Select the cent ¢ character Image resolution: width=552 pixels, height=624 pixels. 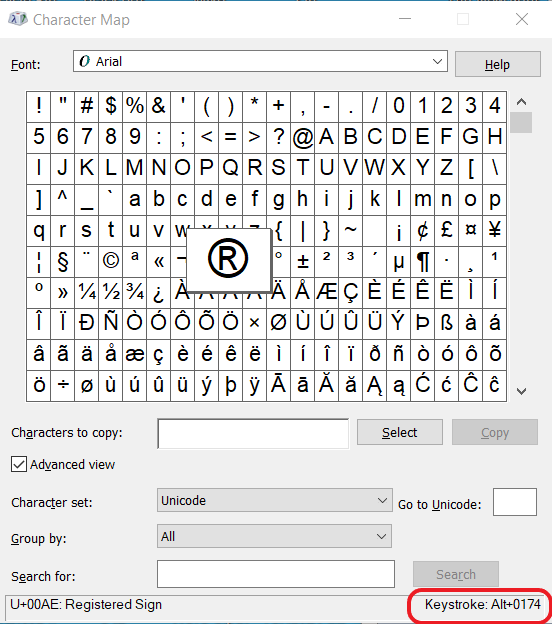(423, 230)
